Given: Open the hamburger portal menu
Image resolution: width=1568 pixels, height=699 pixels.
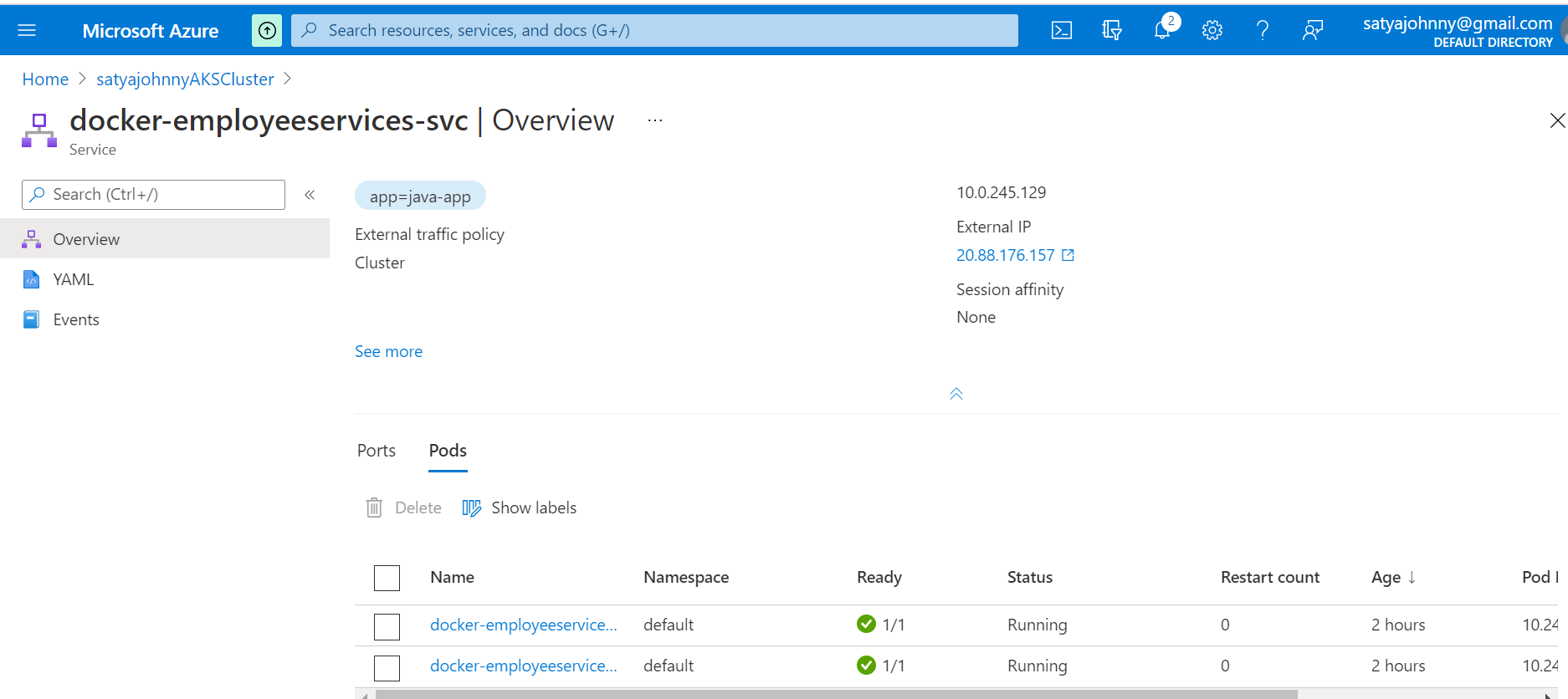Looking at the screenshot, I should pos(27,31).
